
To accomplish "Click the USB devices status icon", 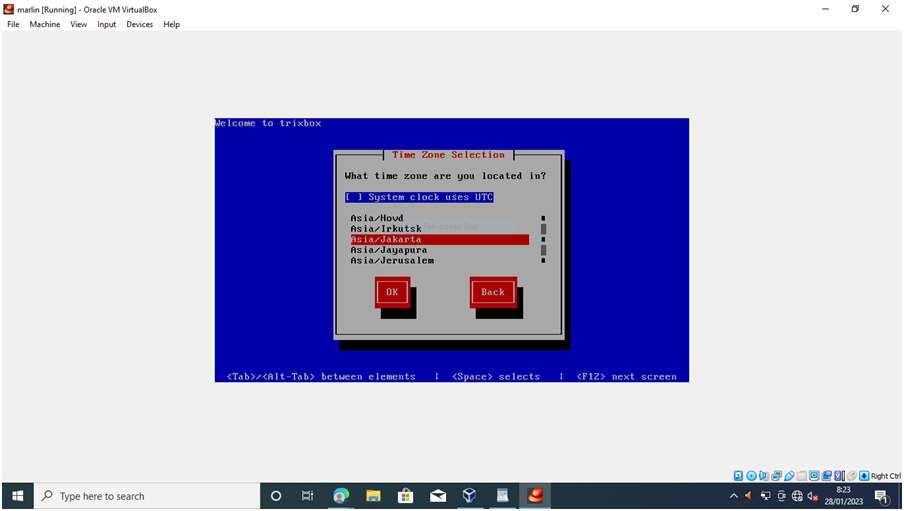I will point(789,476).
